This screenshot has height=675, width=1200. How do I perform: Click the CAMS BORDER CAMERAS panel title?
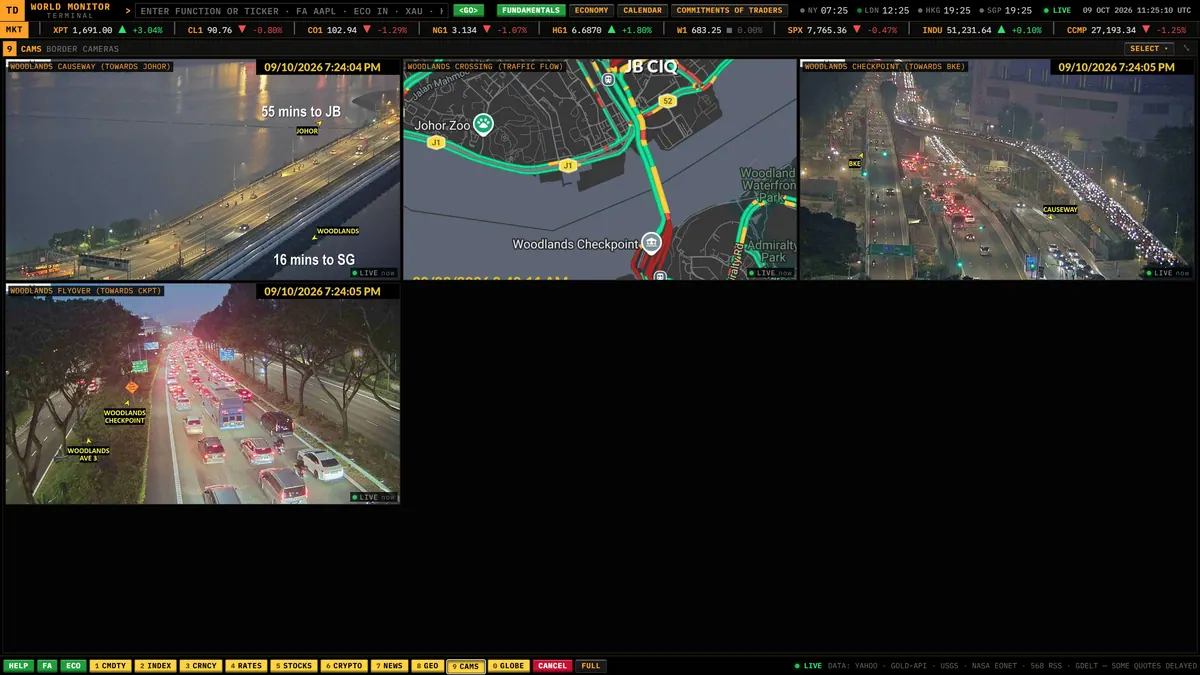[x=69, y=49]
